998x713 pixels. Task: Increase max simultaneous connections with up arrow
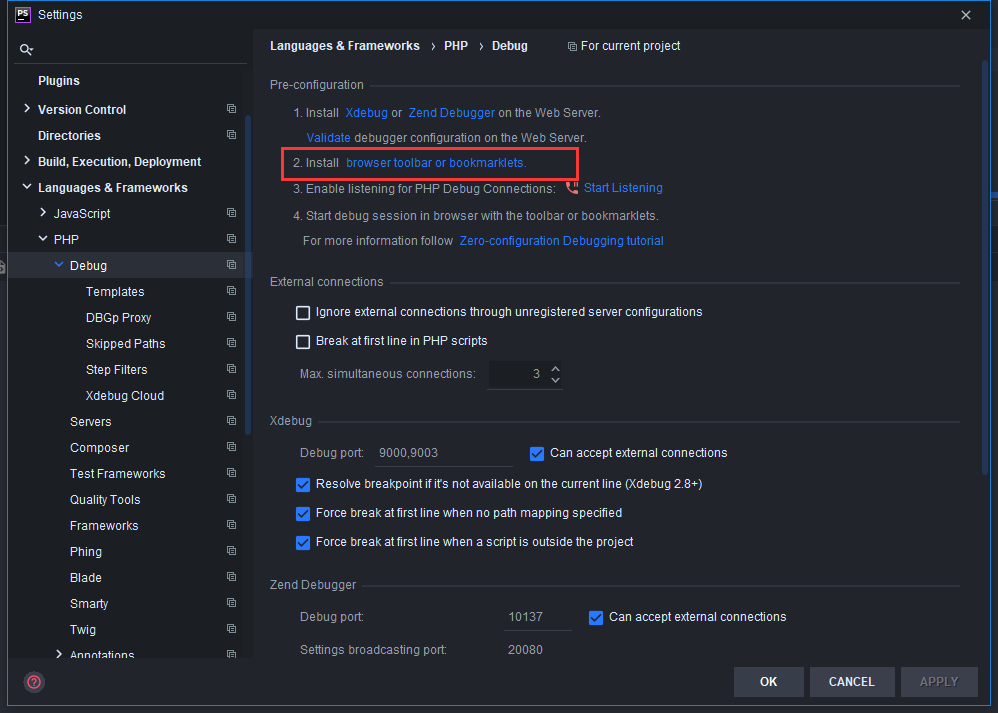pos(556,369)
